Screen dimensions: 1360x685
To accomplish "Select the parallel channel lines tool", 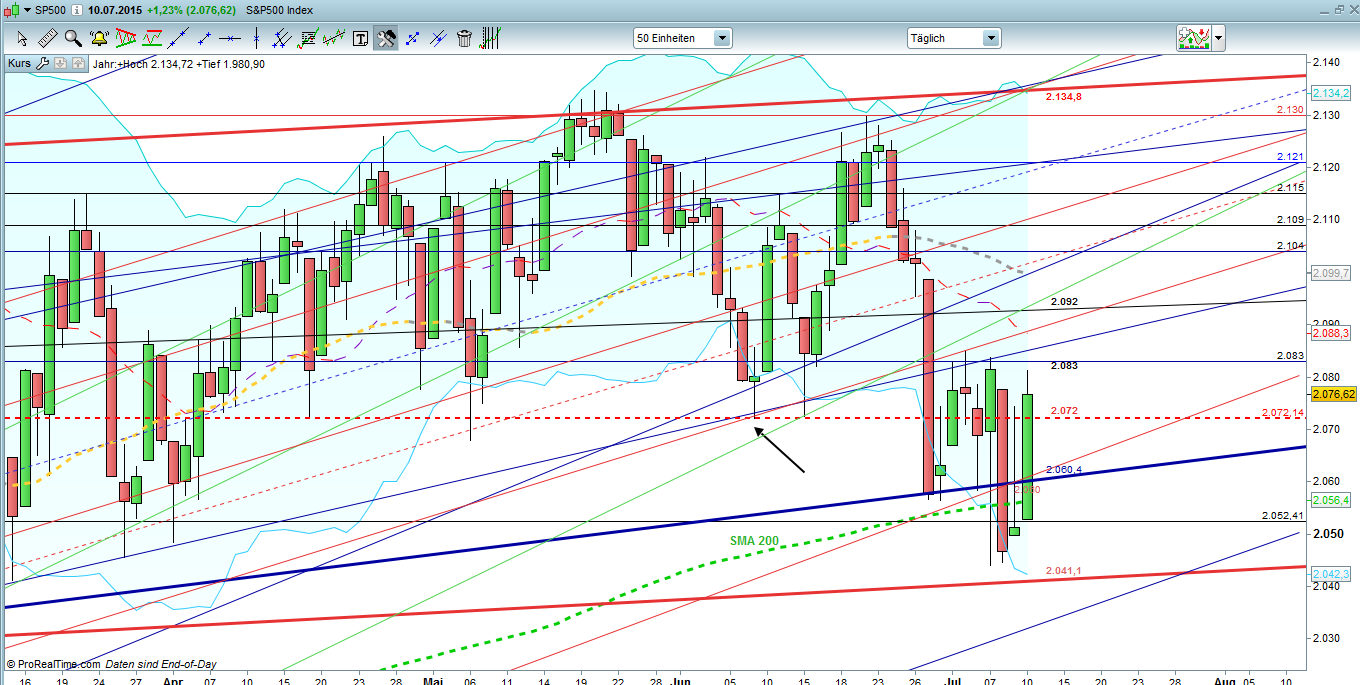I will point(282,38).
